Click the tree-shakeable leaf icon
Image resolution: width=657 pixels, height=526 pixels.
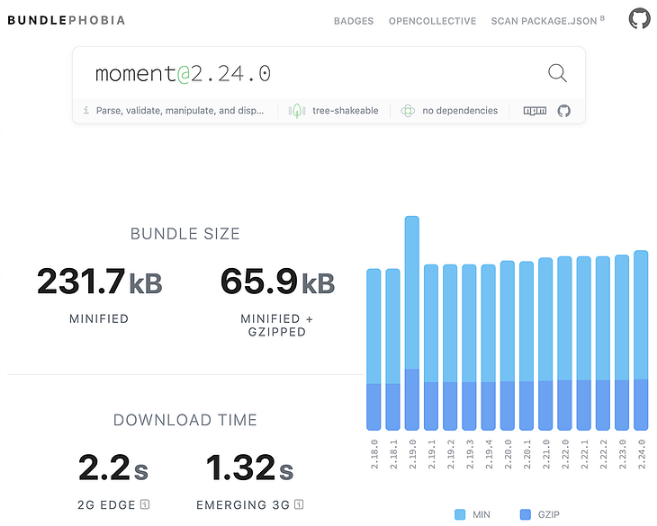coord(297,111)
